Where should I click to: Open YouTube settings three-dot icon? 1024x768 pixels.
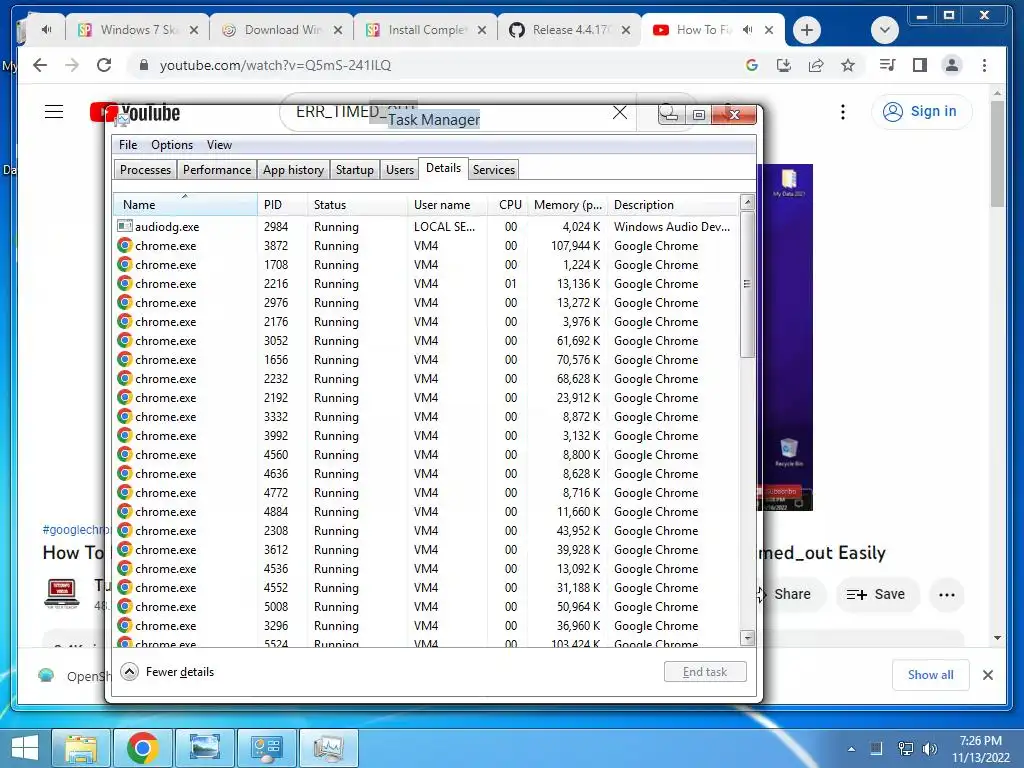[x=843, y=112]
